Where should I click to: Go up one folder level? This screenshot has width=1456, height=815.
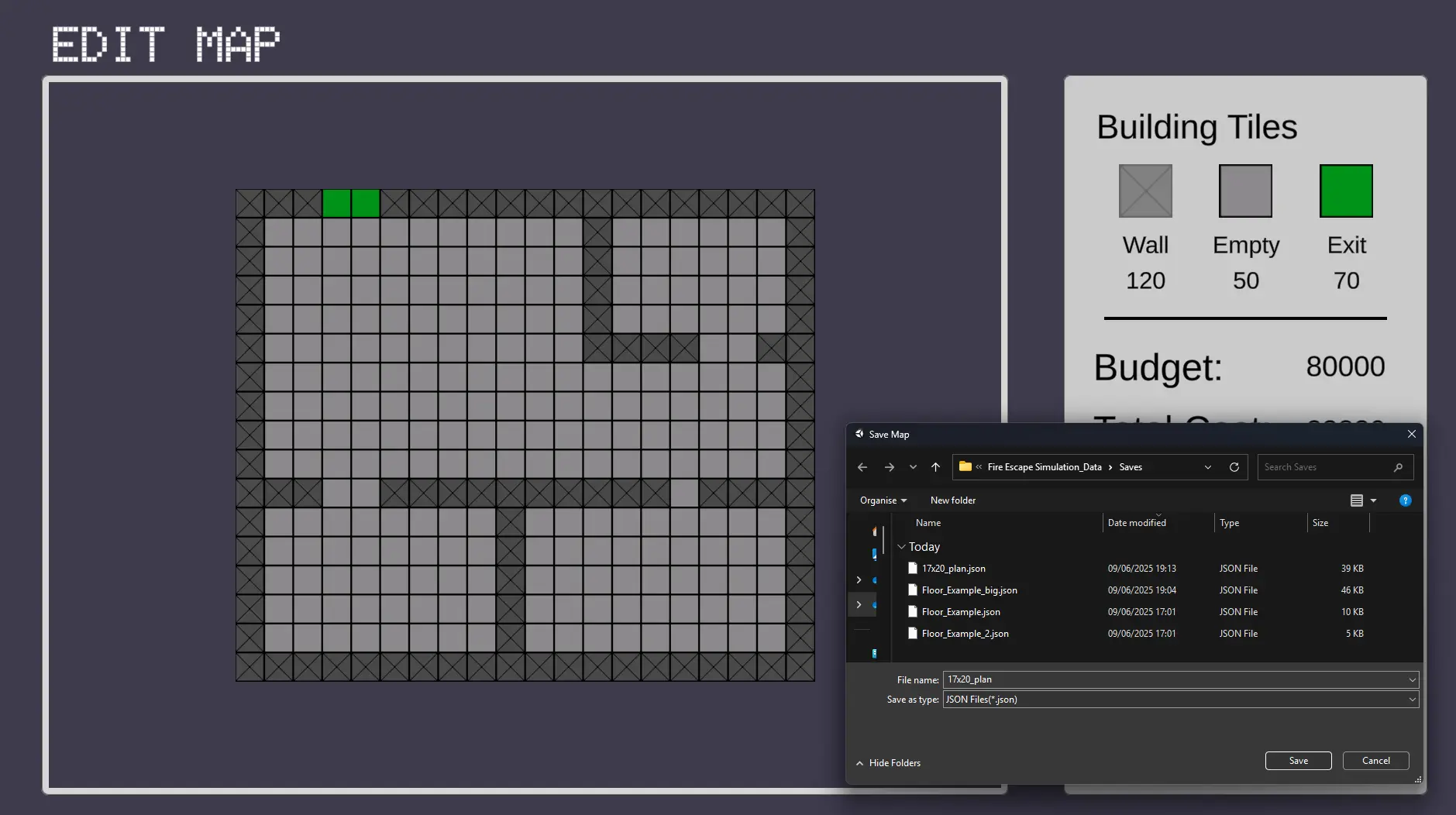[935, 467]
